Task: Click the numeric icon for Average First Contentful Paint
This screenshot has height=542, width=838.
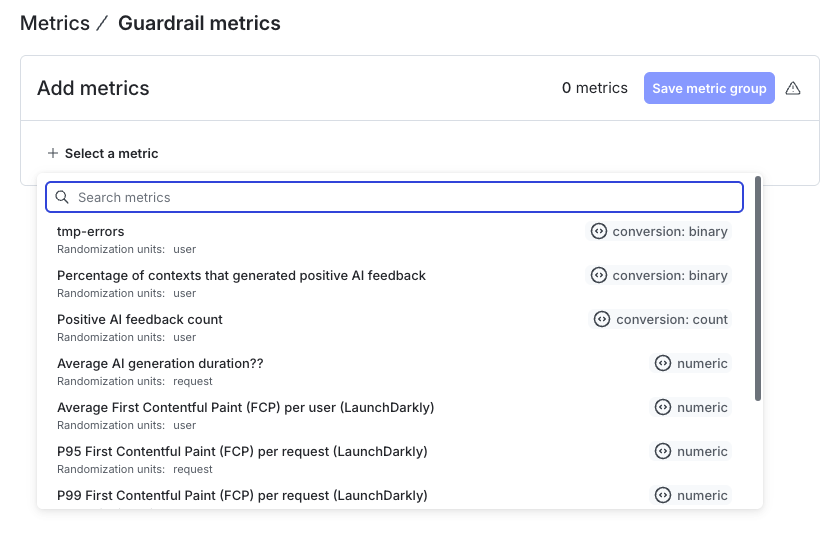Action: pyautogui.click(x=662, y=407)
